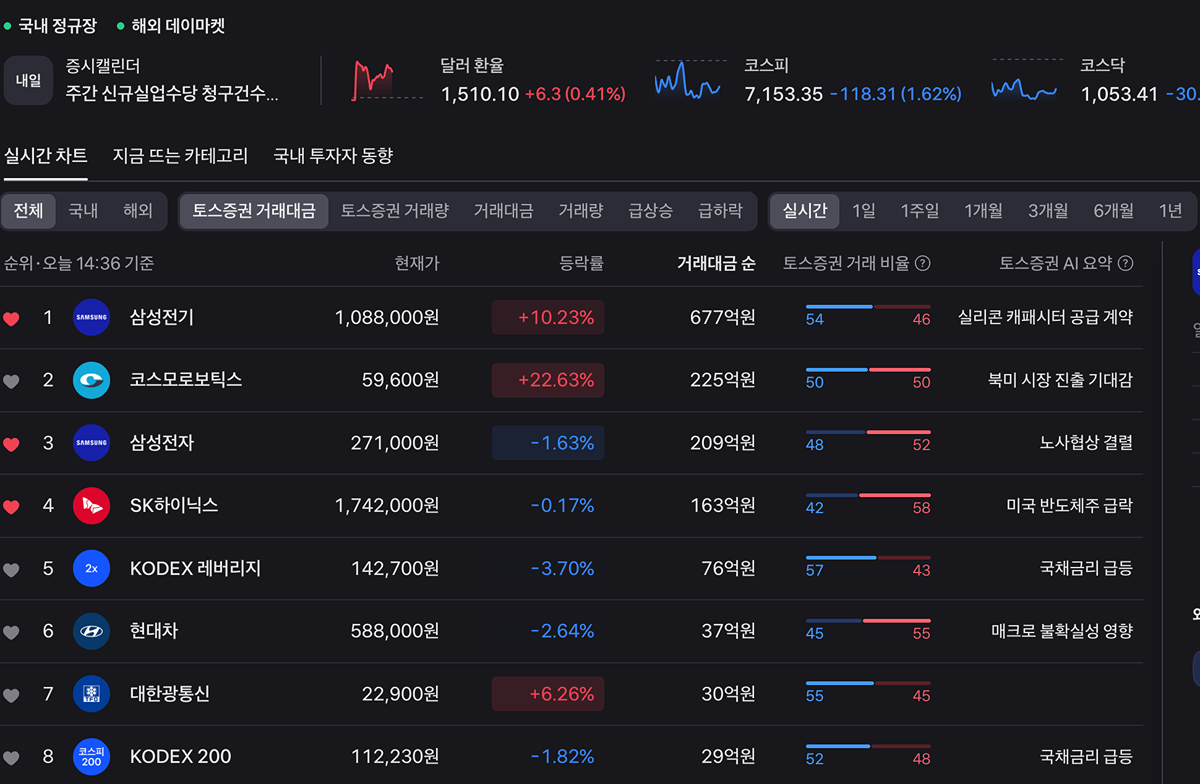
Task: Switch to 지금 뜨는 카테고리 tab
Action: [x=180, y=156]
